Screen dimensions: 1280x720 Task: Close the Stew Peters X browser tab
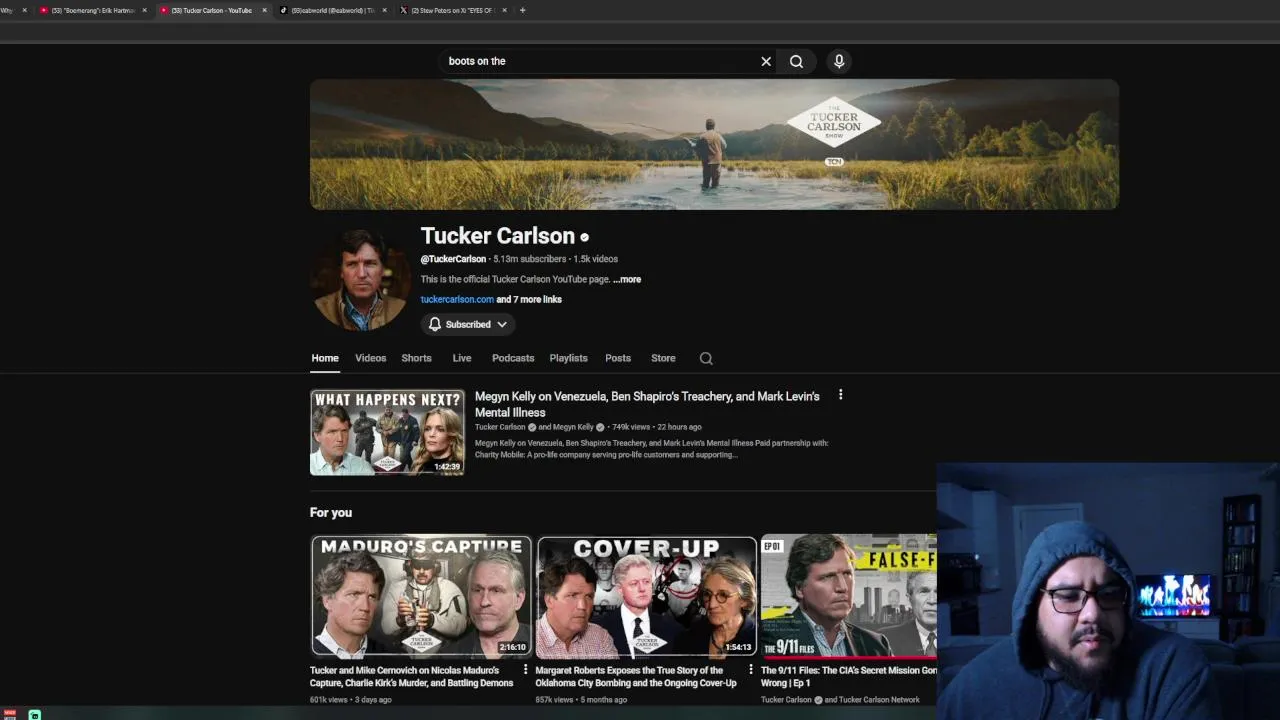click(504, 10)
